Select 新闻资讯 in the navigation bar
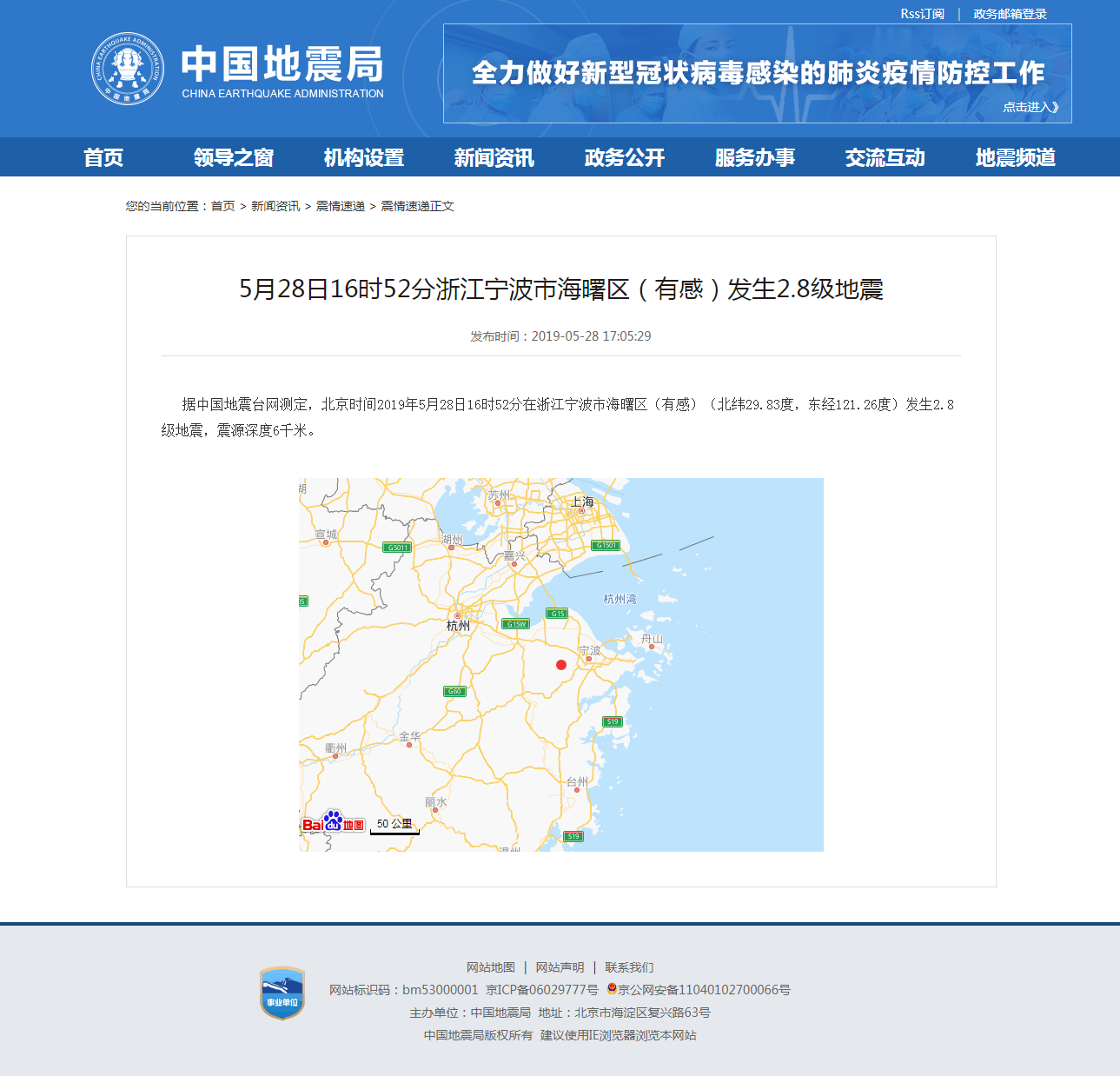The width and height of the screenshot is (1120, 1076). click(x=494, y=157)
